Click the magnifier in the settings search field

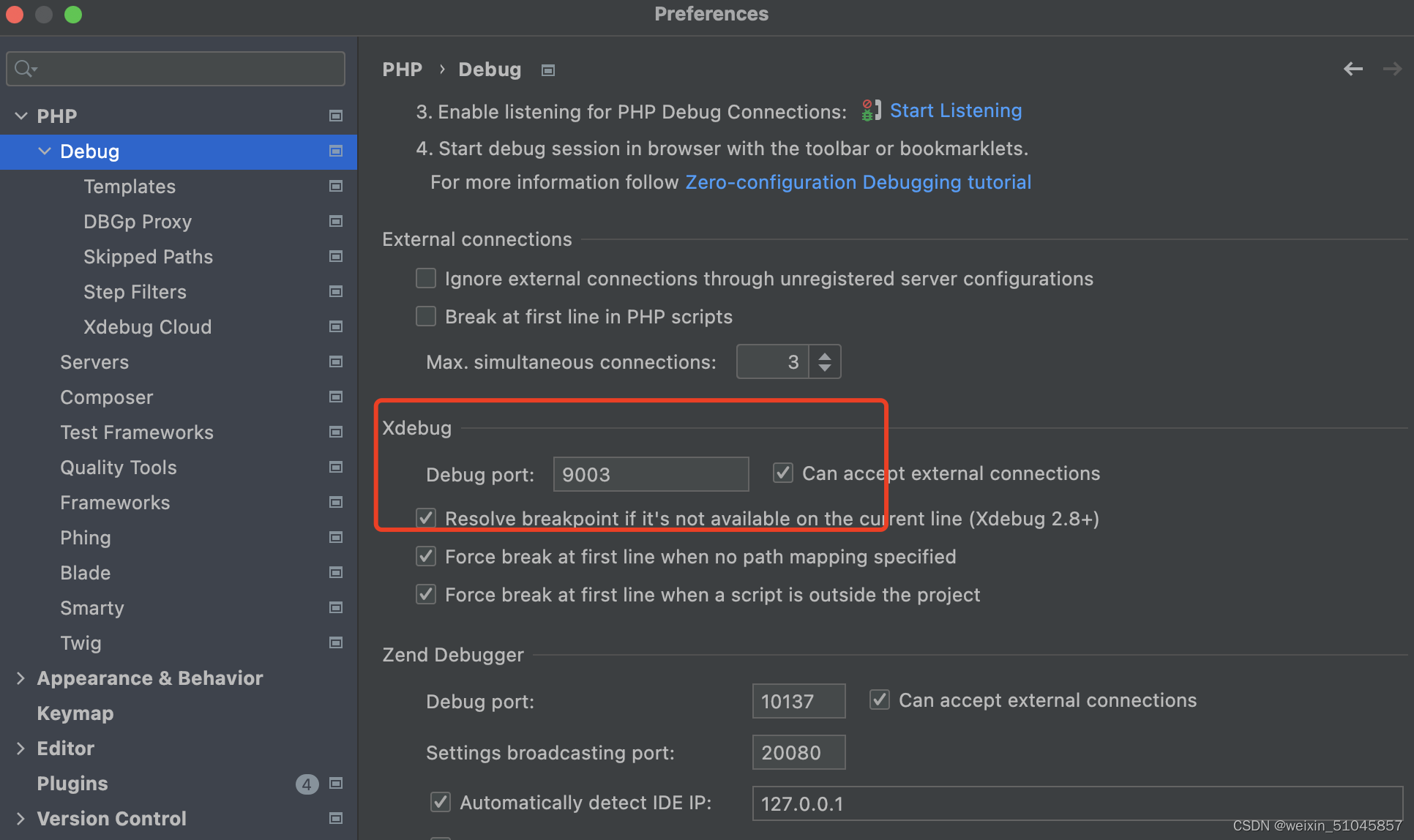[24, 68]
